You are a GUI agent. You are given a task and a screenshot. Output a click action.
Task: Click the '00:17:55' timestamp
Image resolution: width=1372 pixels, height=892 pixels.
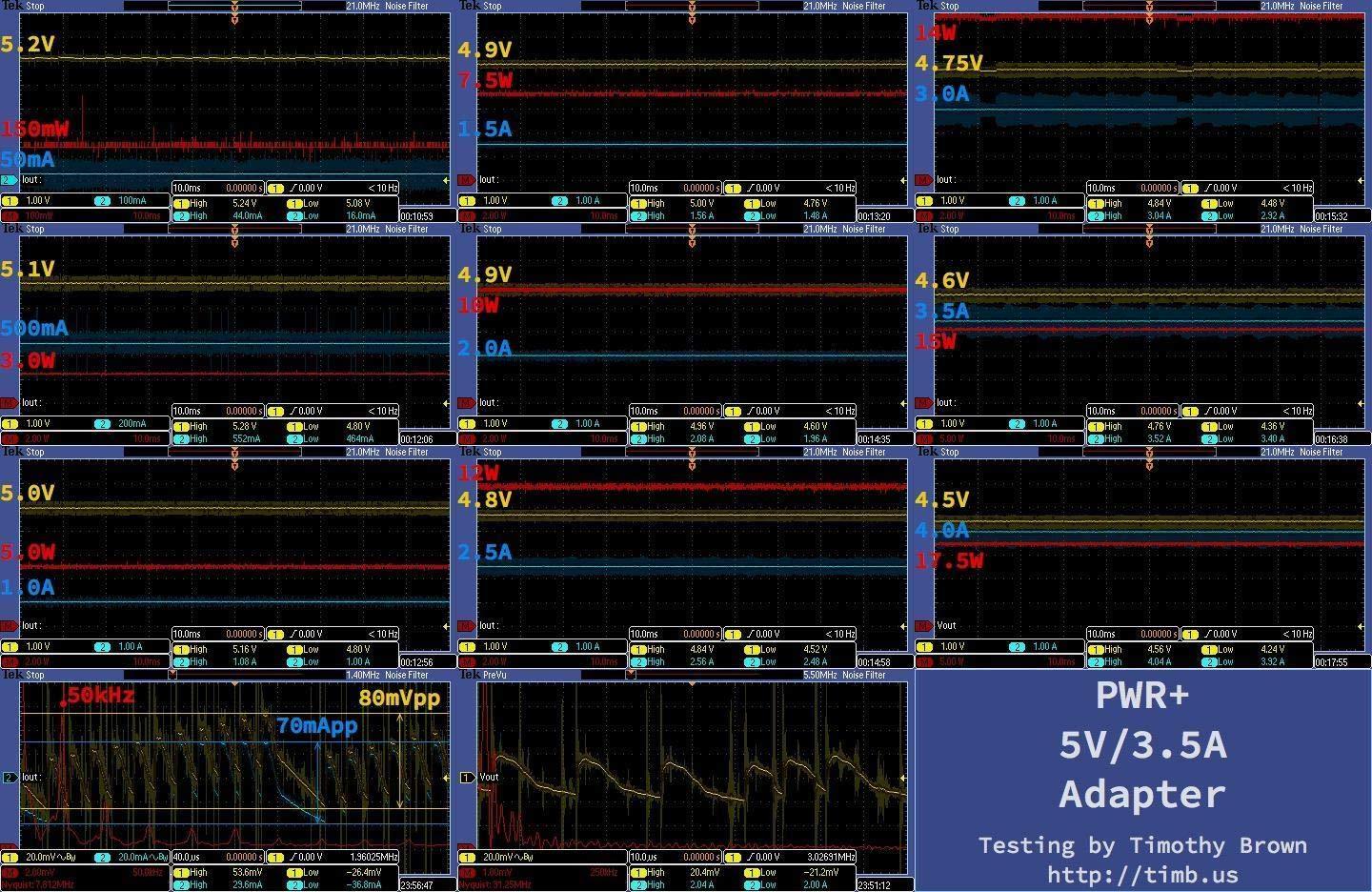coord(1331,662)
